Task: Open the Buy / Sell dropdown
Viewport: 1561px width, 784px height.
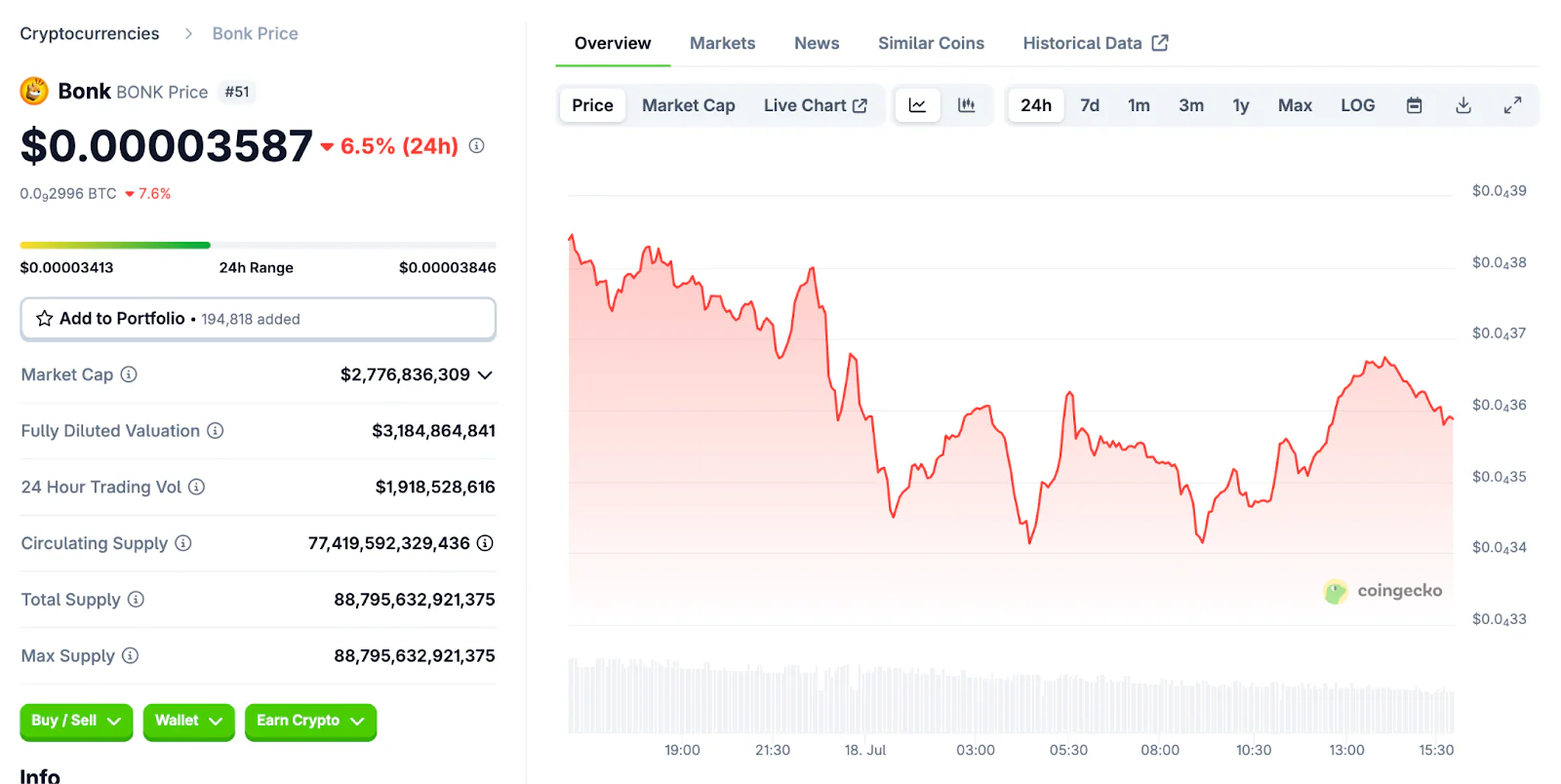Action: [x=76, y=721]
